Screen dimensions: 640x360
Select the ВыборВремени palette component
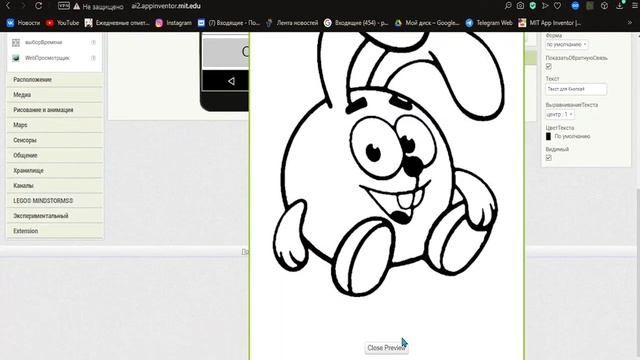click(43, 42)
